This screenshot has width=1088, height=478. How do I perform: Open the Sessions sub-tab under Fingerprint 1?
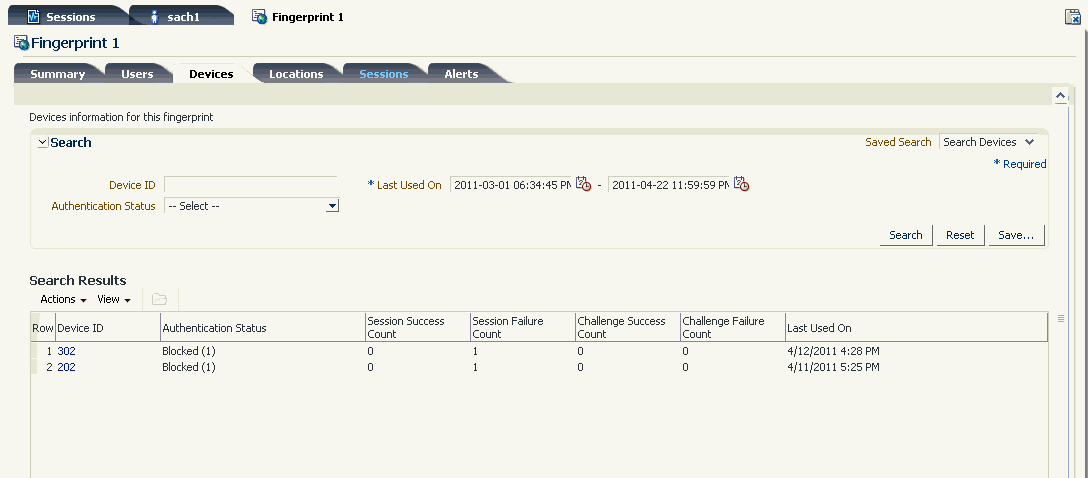click(383, 74)
